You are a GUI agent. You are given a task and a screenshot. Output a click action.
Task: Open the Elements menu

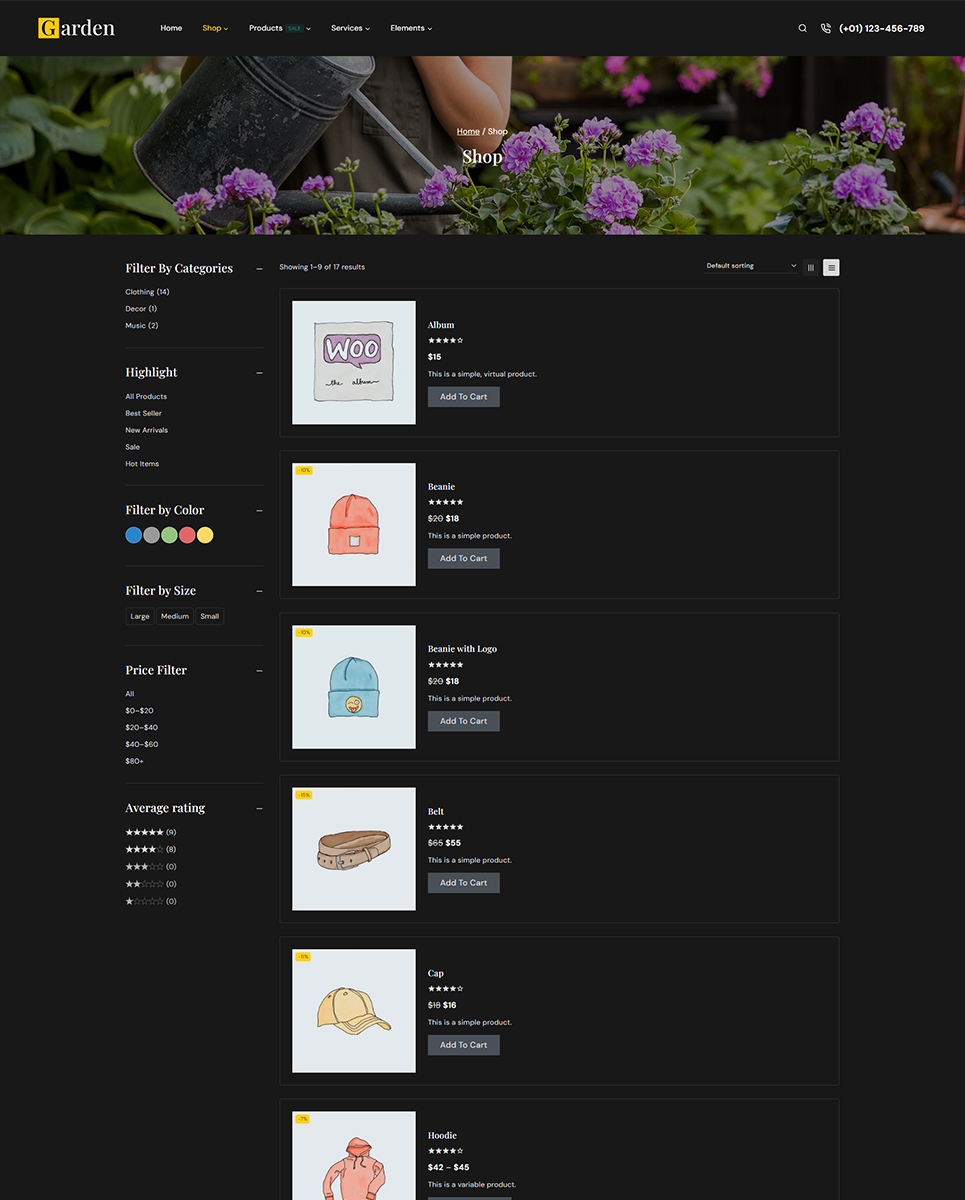tap(411, 28)
